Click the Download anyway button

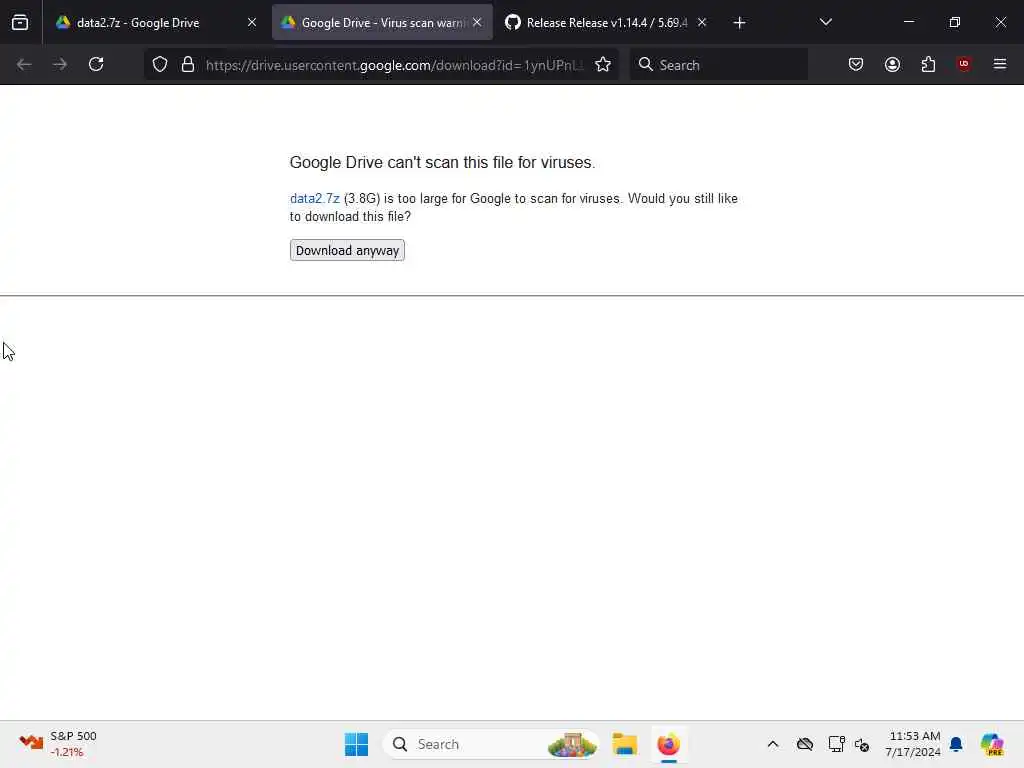tap(347, 250)
